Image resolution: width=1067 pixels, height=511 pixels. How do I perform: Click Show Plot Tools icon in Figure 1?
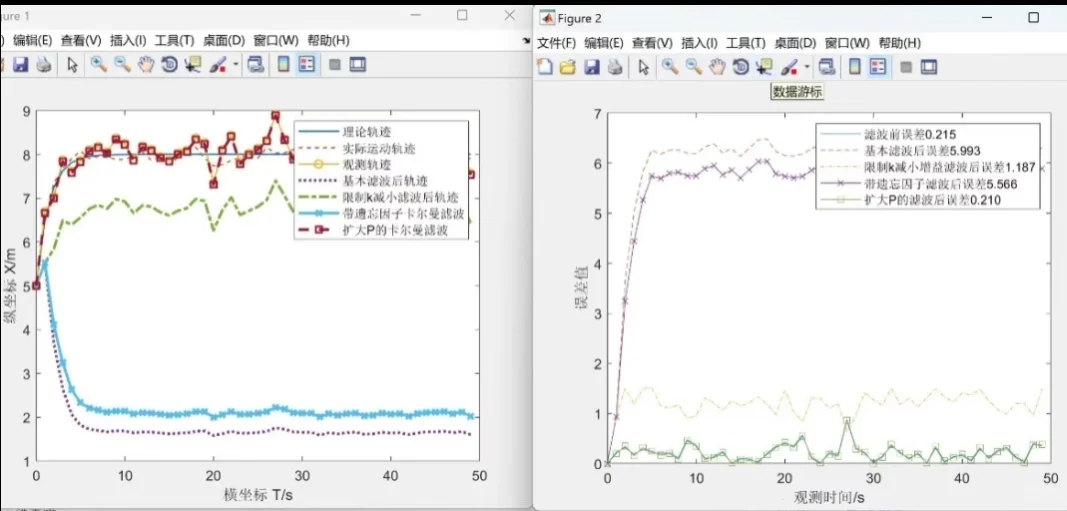357,65
